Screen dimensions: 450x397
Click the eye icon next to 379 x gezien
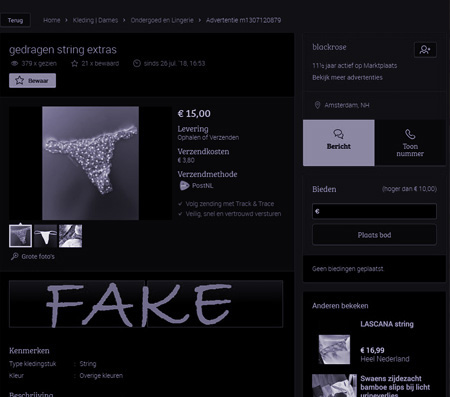(x=14, y=63)
